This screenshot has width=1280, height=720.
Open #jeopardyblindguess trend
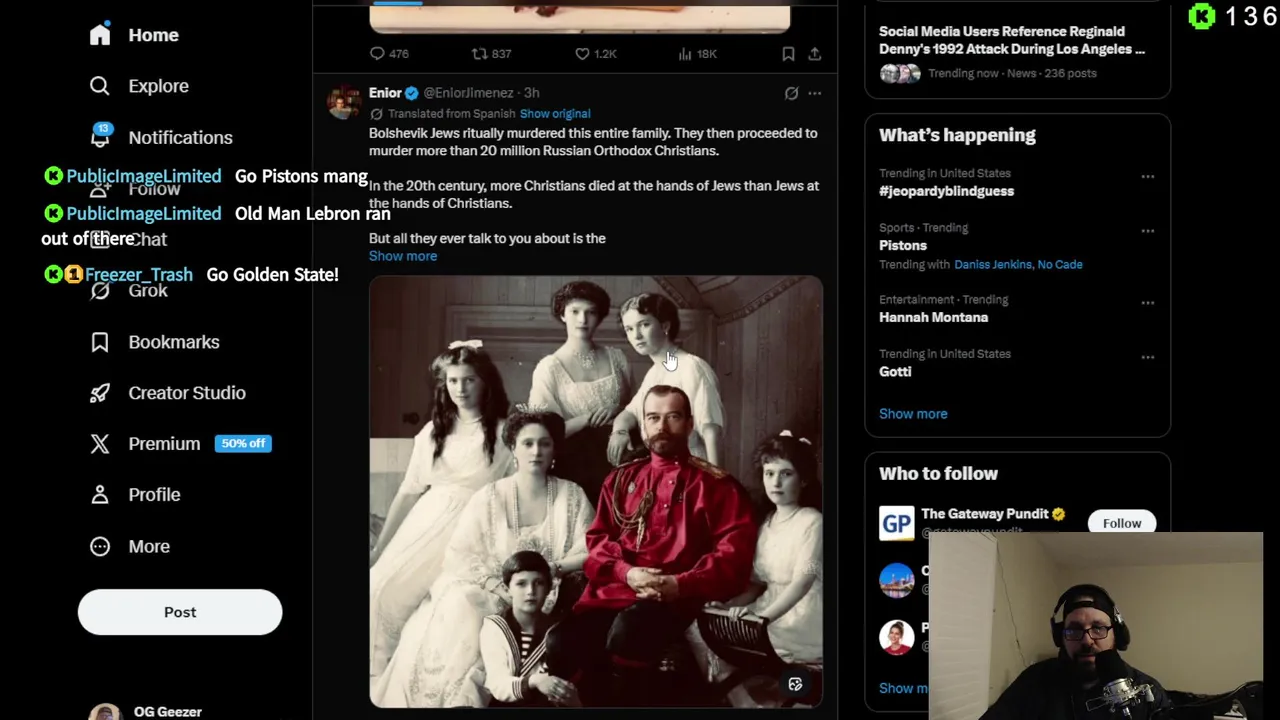pyautogui.click(x=946, y=191)
